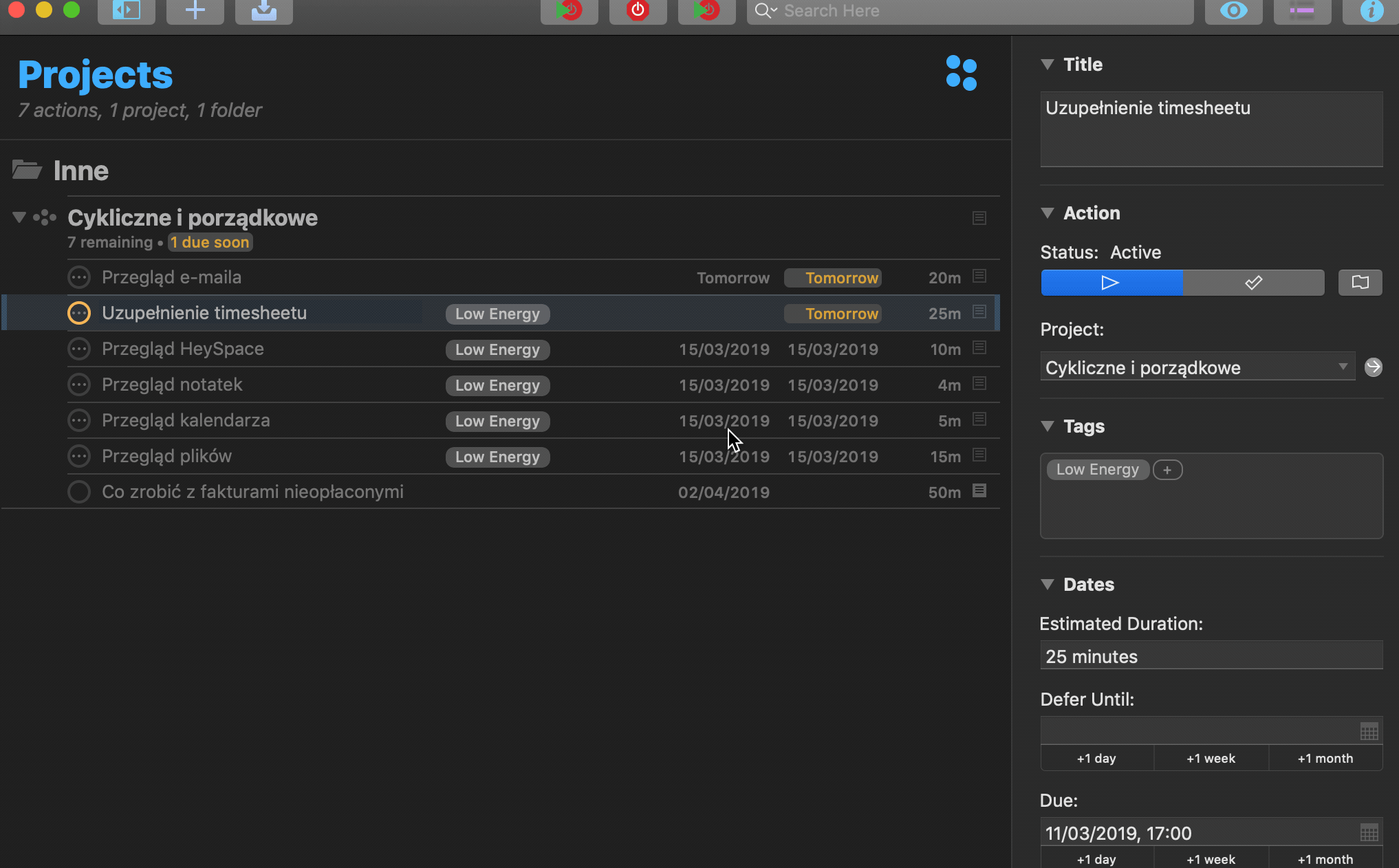Add a tag with plus button
Screen dimensions: 1399x868
[1167, 470]
